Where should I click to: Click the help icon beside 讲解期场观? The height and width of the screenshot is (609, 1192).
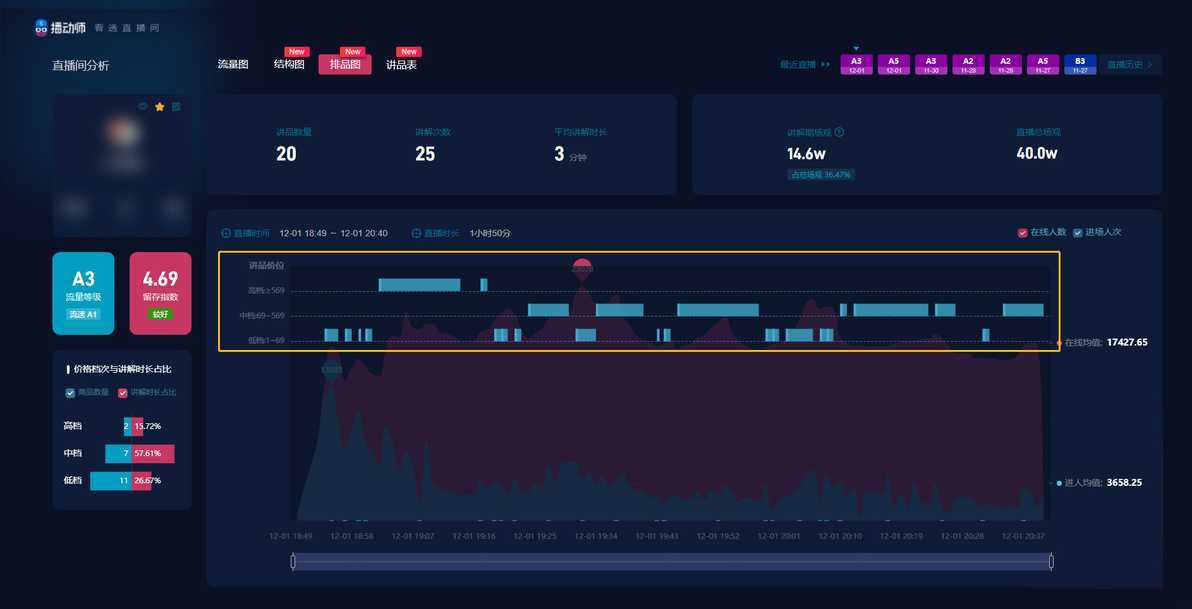pos(839,132)
